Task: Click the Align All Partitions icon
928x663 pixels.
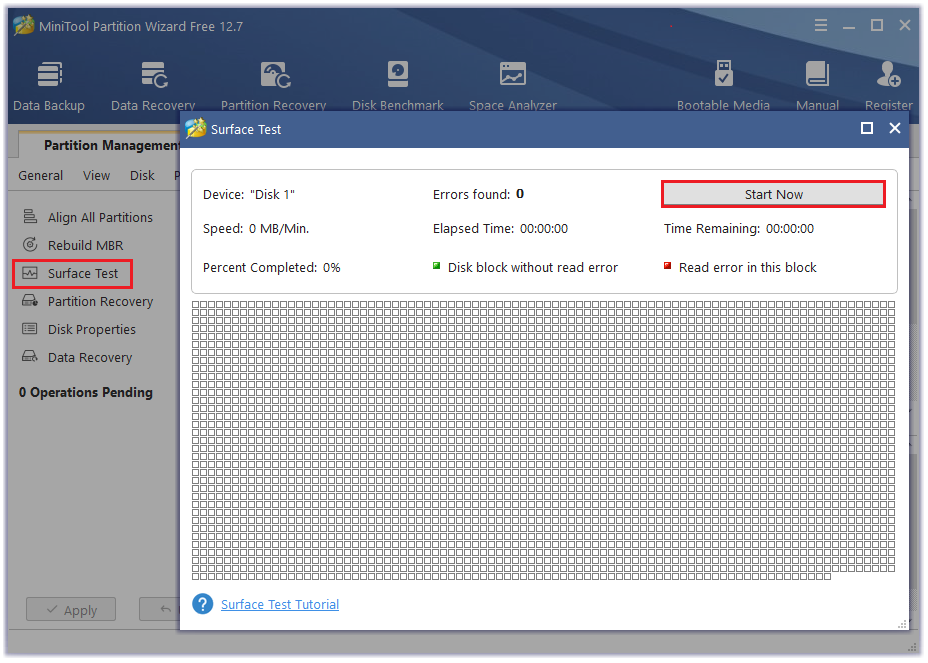Action: click(x=30, y=217)
